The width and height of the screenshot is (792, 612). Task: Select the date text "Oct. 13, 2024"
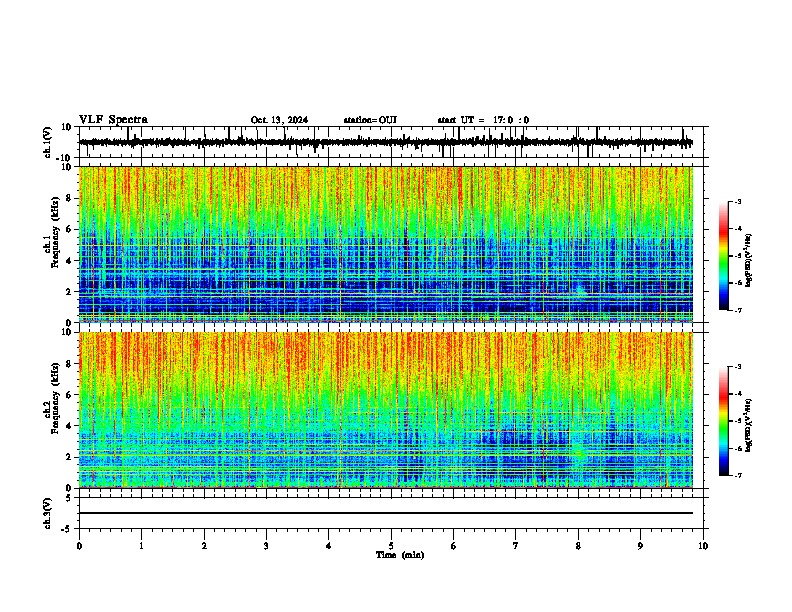(279, 120)
